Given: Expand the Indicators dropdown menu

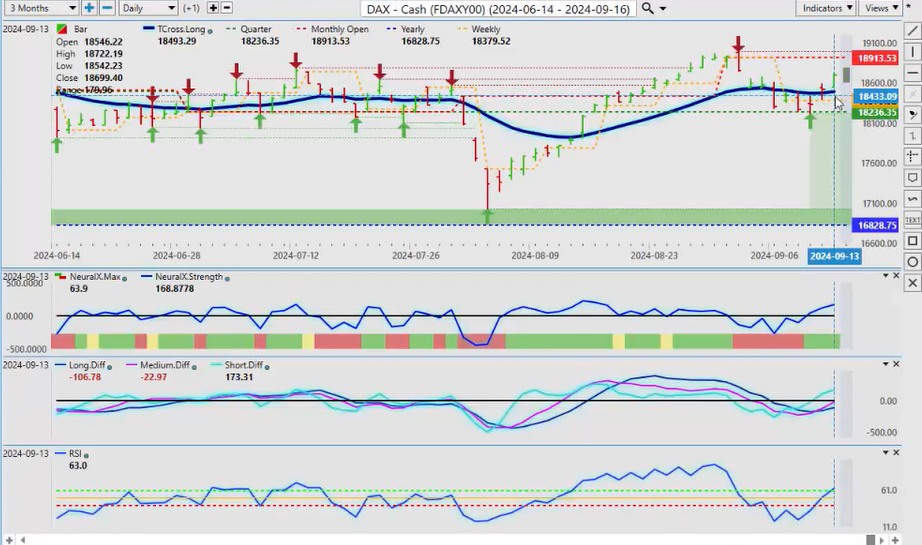Looking at the screenshot, I should pos(827,8).
